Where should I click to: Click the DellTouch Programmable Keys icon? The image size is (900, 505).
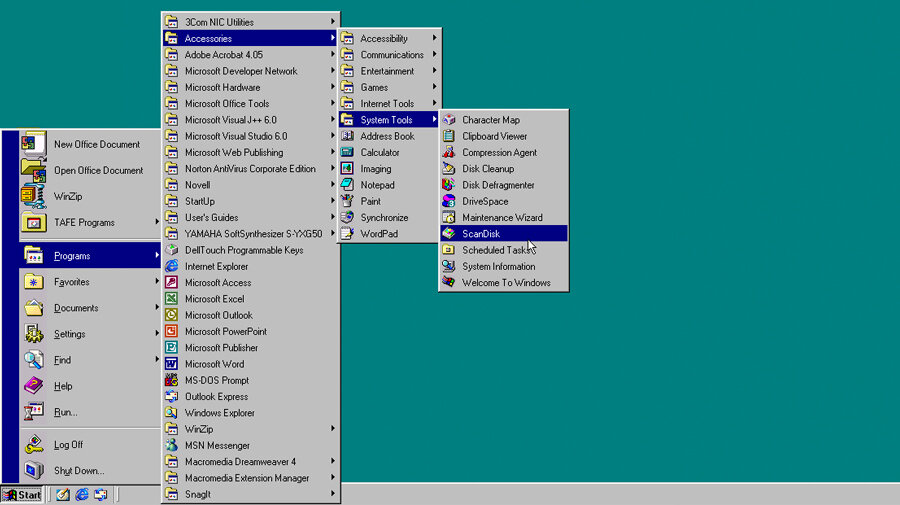tap(171, 250)
